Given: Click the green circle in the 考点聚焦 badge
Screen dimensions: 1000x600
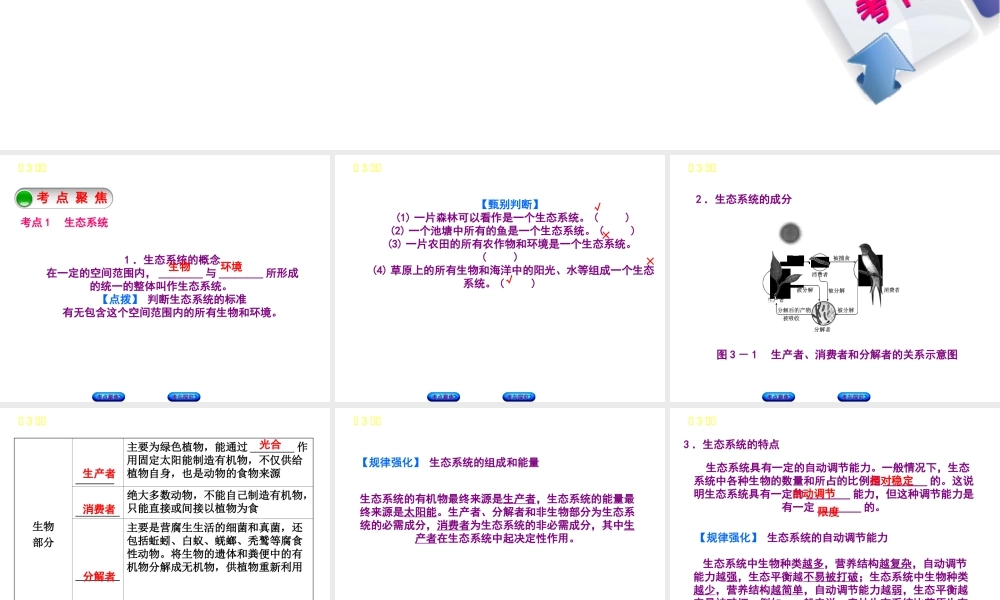Looking at the screenshot, I should [x=24, y=199].
